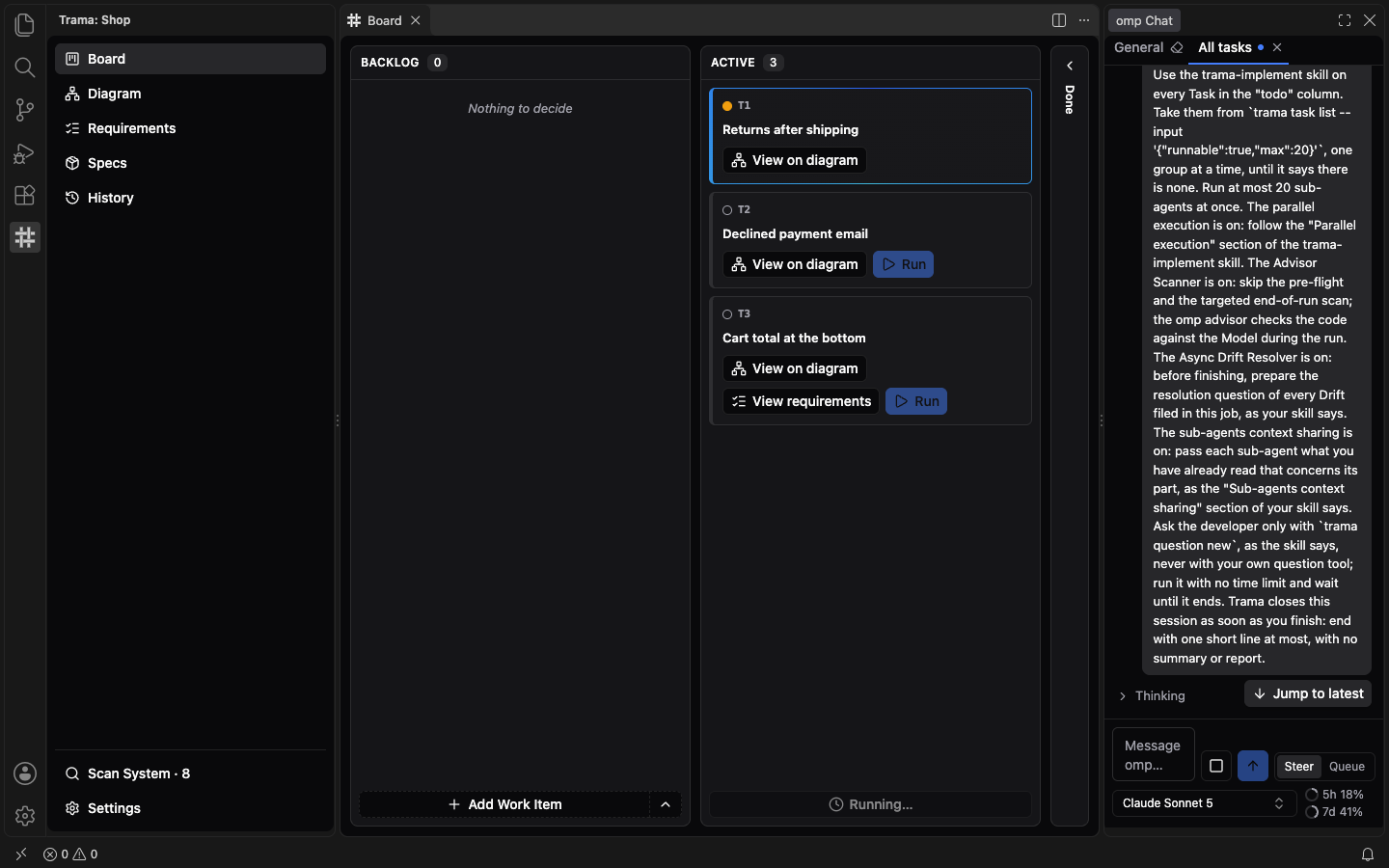Open the Source Control icon
Viewport: 1389px width, 868px height.
coord(25,110)
